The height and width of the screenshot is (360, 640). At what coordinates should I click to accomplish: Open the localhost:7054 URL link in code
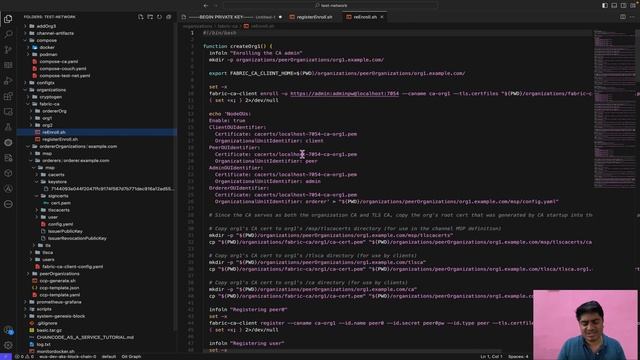pyautogui.click(x=344, y=93)
